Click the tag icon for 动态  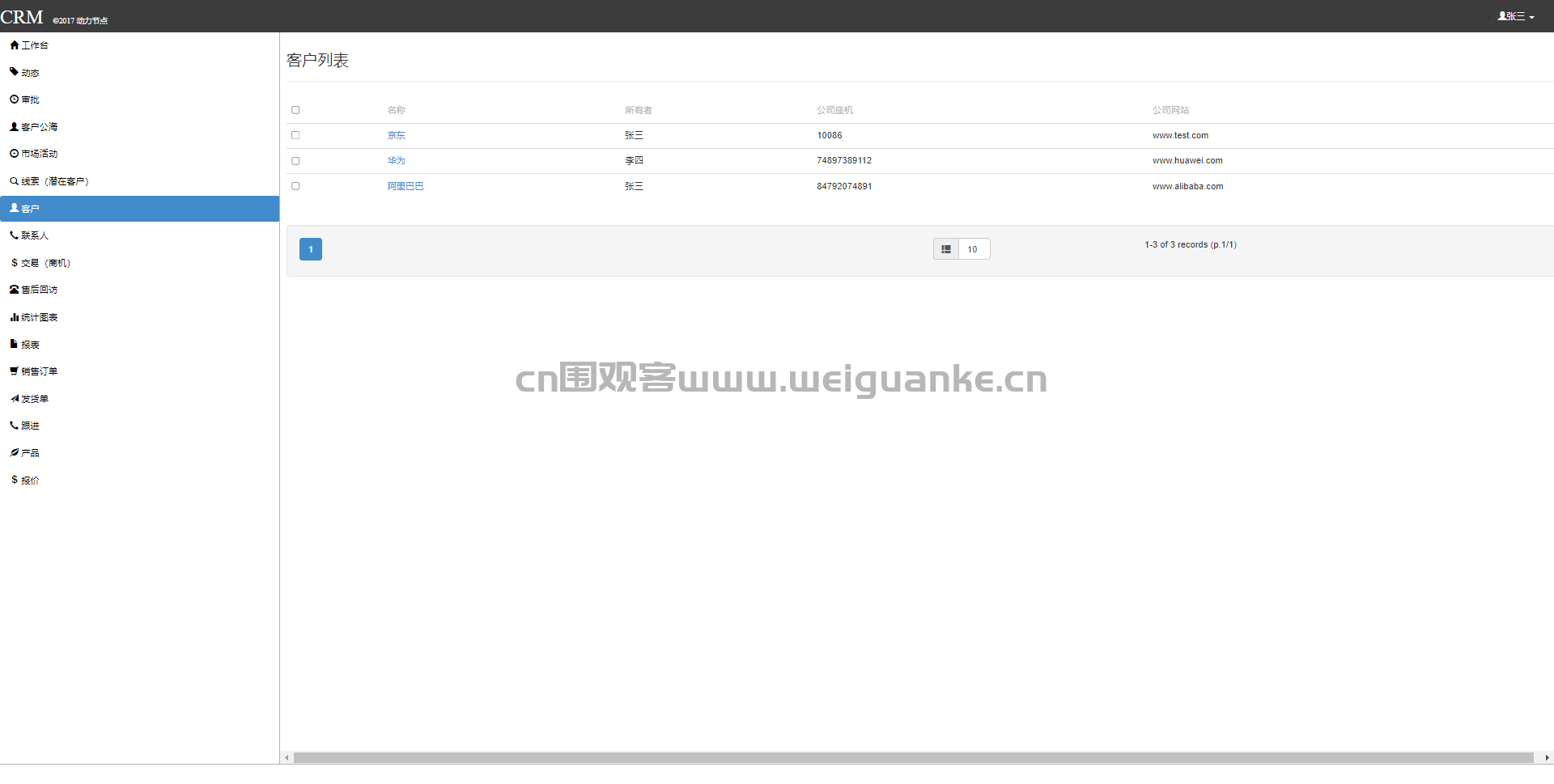[14, 72]
